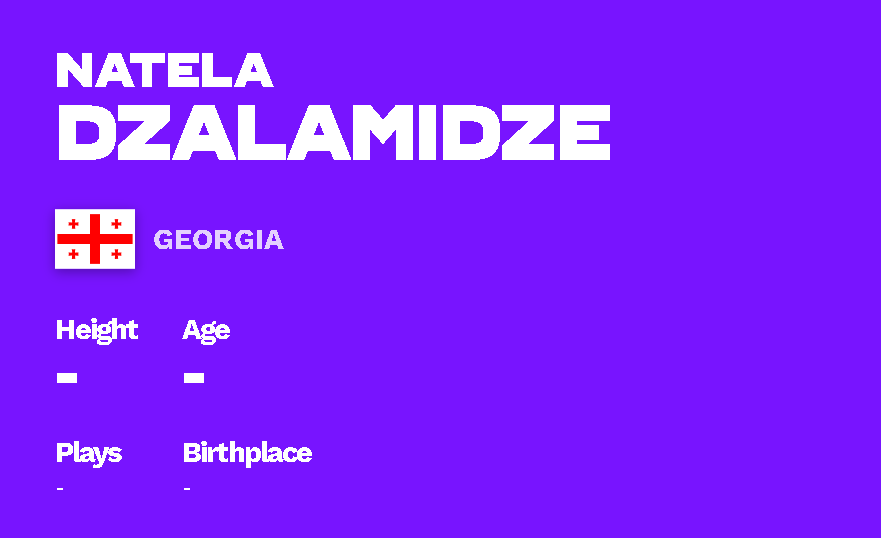Select the Plays label

[x=88, y=453]
